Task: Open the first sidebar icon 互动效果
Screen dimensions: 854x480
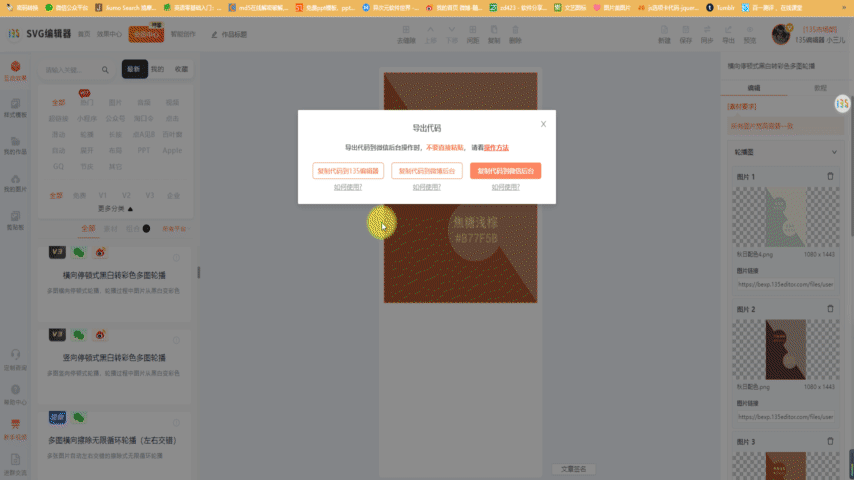Action: click(15, 71)
